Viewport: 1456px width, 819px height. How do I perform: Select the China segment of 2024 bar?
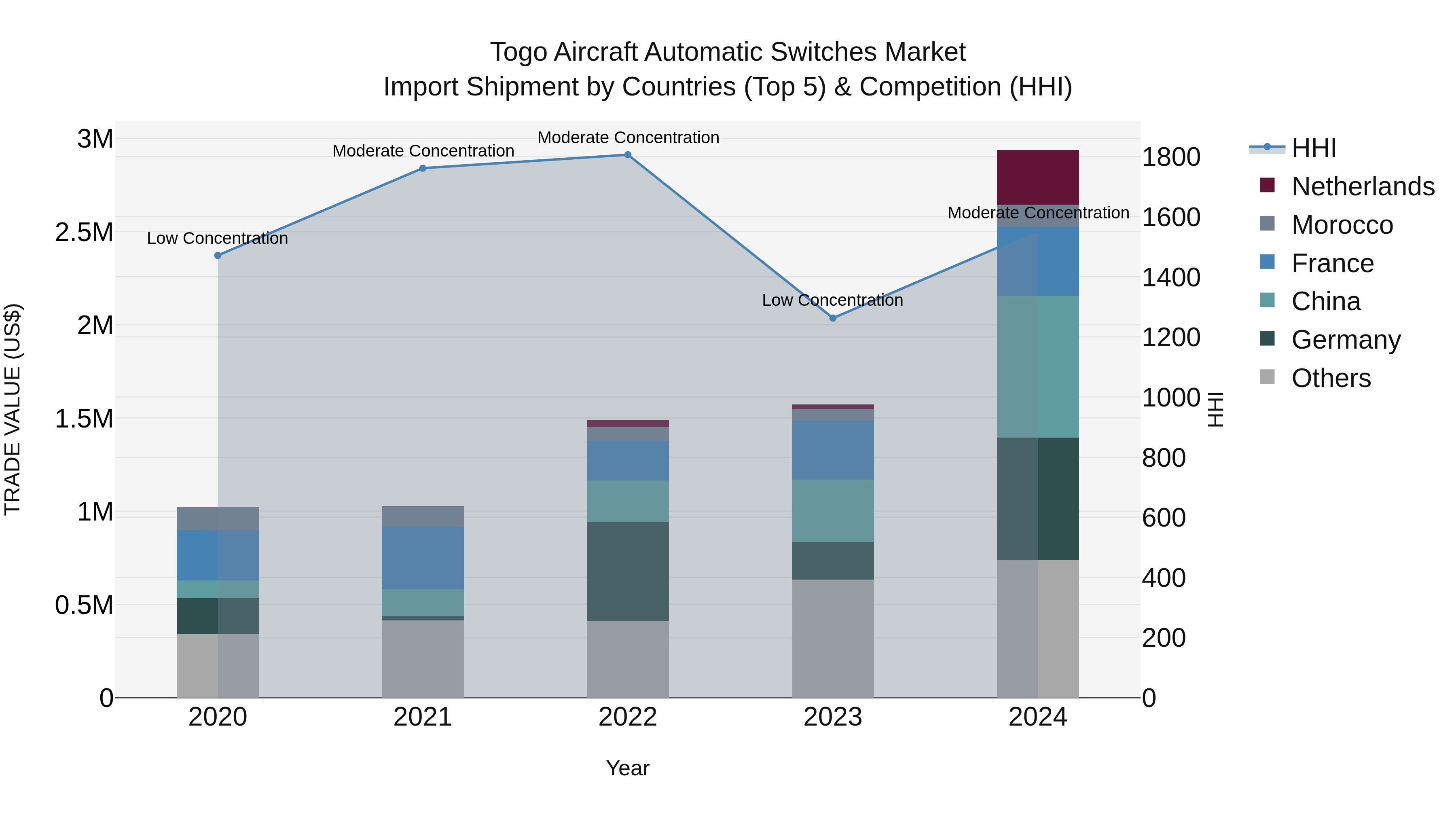pyautogui.click(x=1038, y=367)
